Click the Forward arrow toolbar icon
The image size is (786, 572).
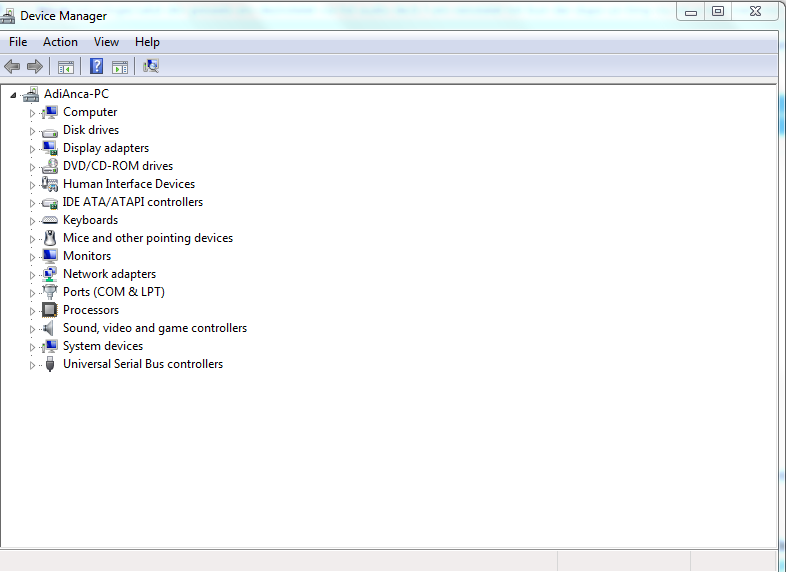35,66
